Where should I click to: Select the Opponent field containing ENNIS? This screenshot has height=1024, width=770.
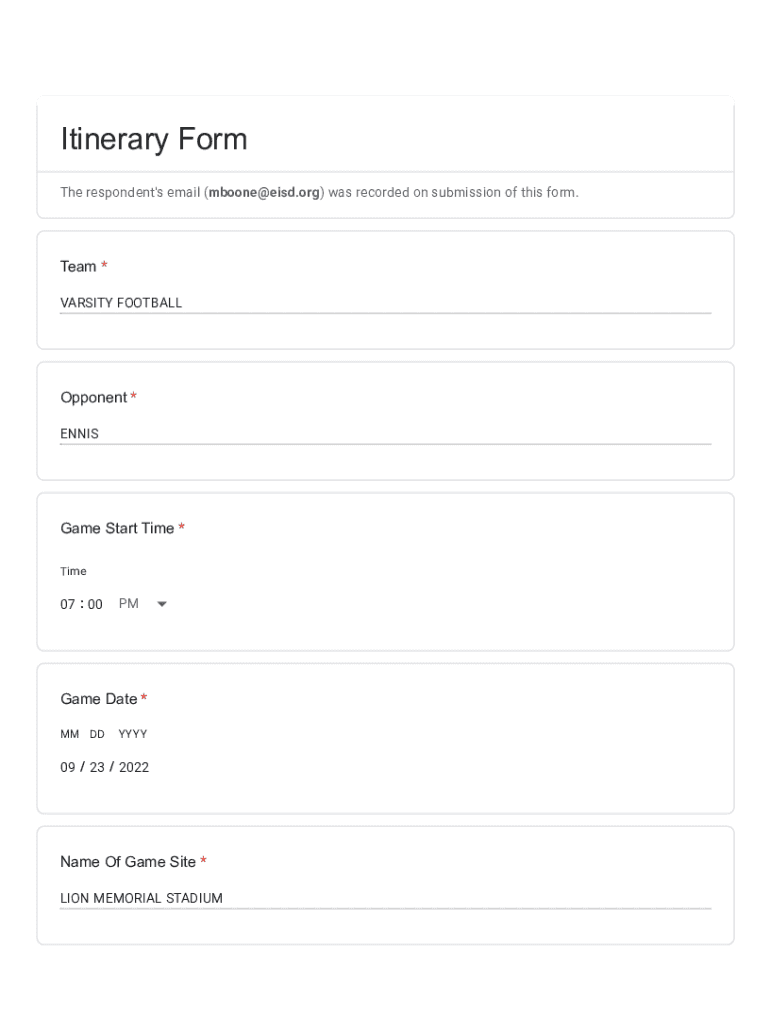pyautogui.click(x=385, y=434)
